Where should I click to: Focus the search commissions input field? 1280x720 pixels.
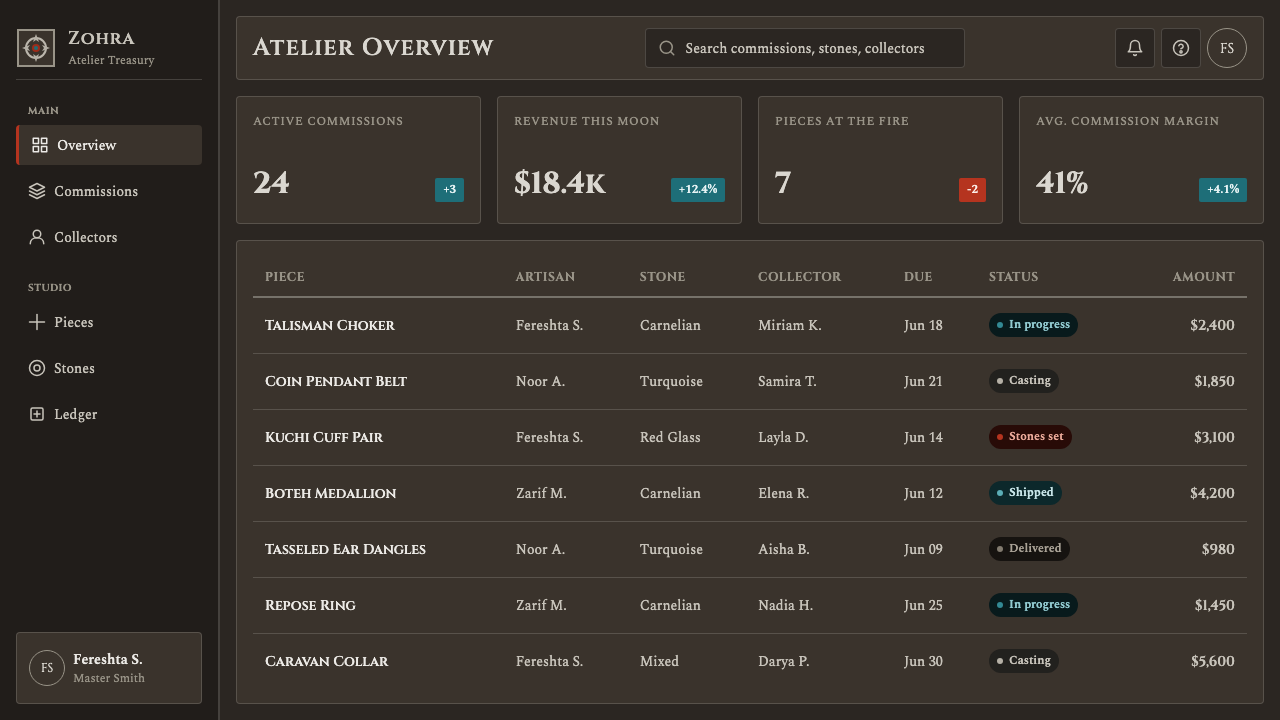[805, 48]
